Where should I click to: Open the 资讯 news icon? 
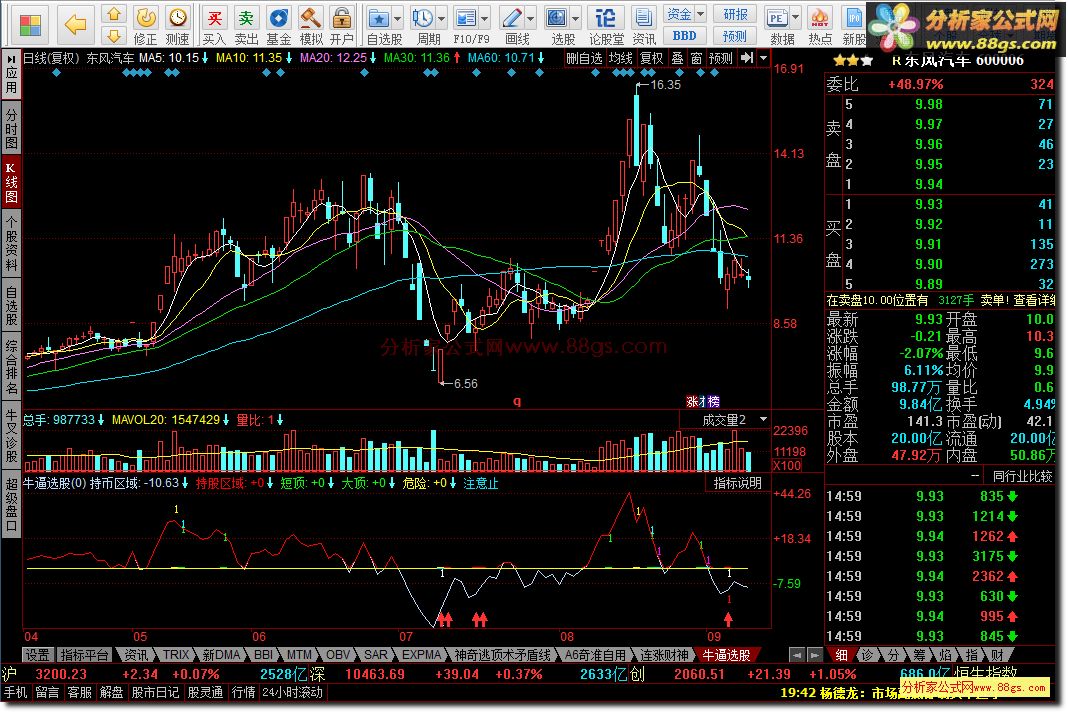pyautogui.click(x=642, y=18)
